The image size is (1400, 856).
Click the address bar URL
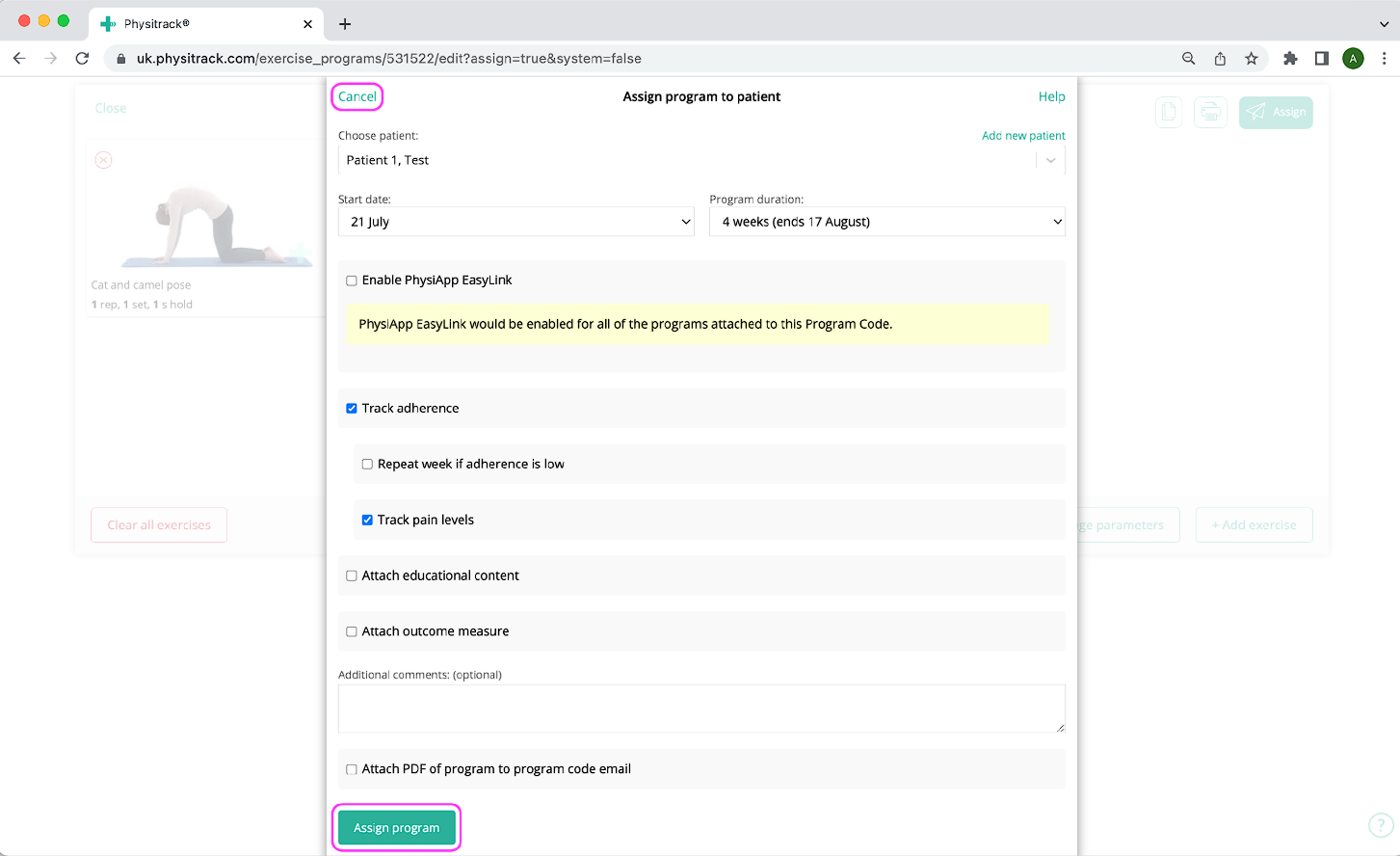tap(389, 59)
